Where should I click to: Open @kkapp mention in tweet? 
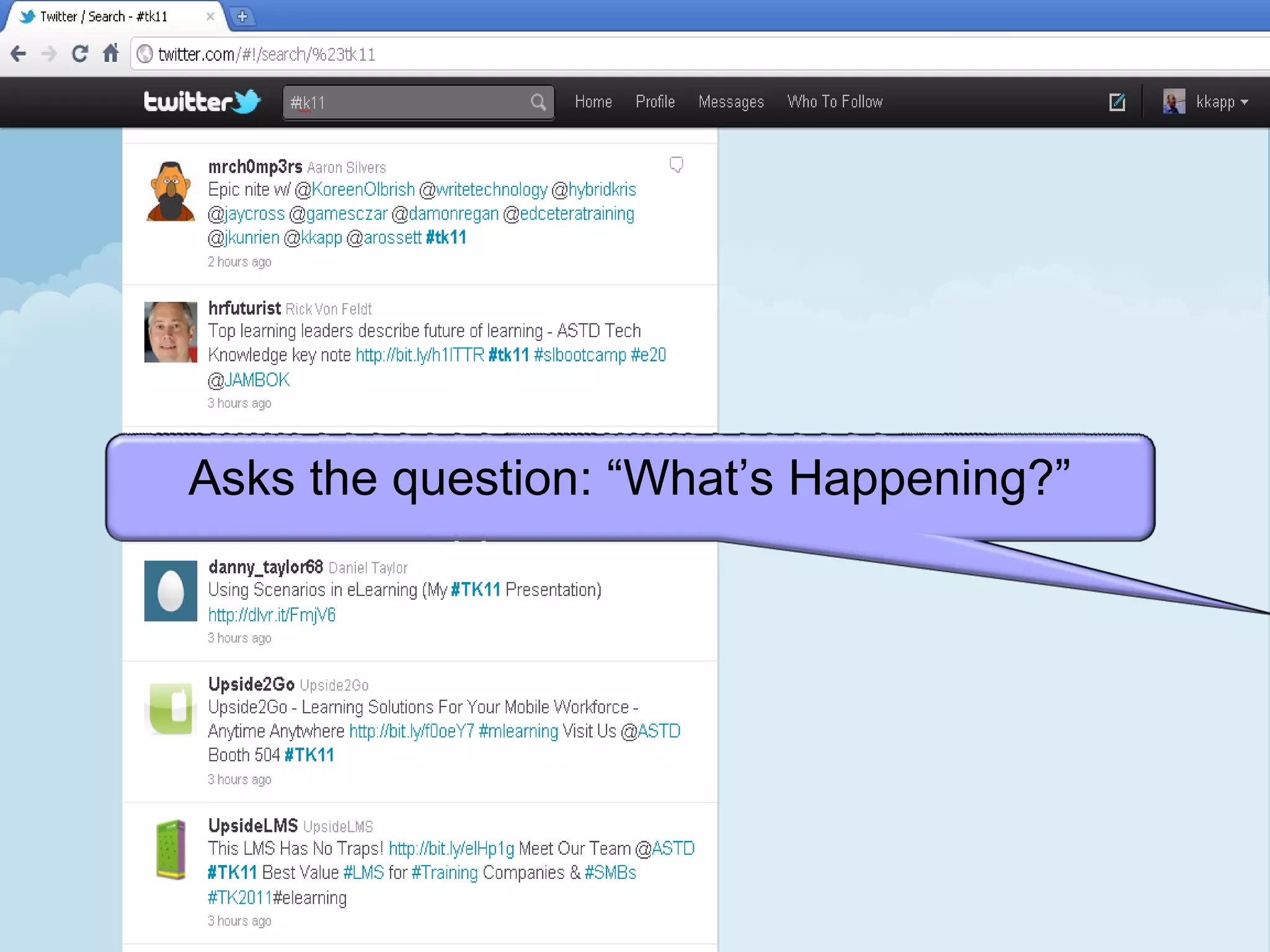(x=313, y=238)
